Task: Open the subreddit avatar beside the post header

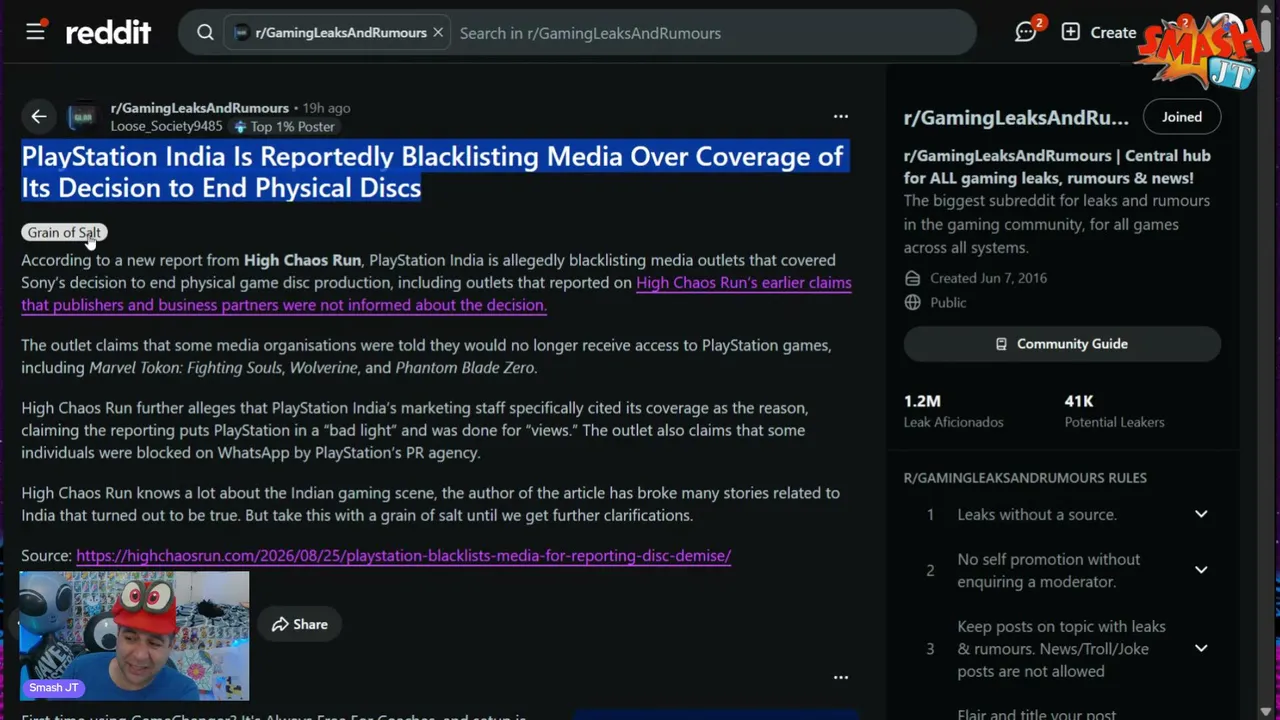Action: [83, 117]
